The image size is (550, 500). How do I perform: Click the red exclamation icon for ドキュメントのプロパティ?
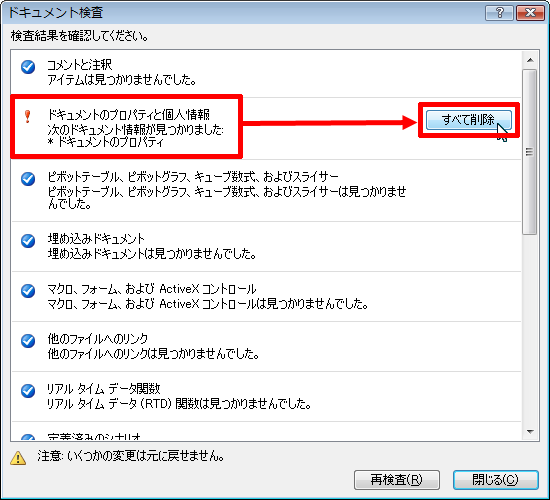coord(28,117)
